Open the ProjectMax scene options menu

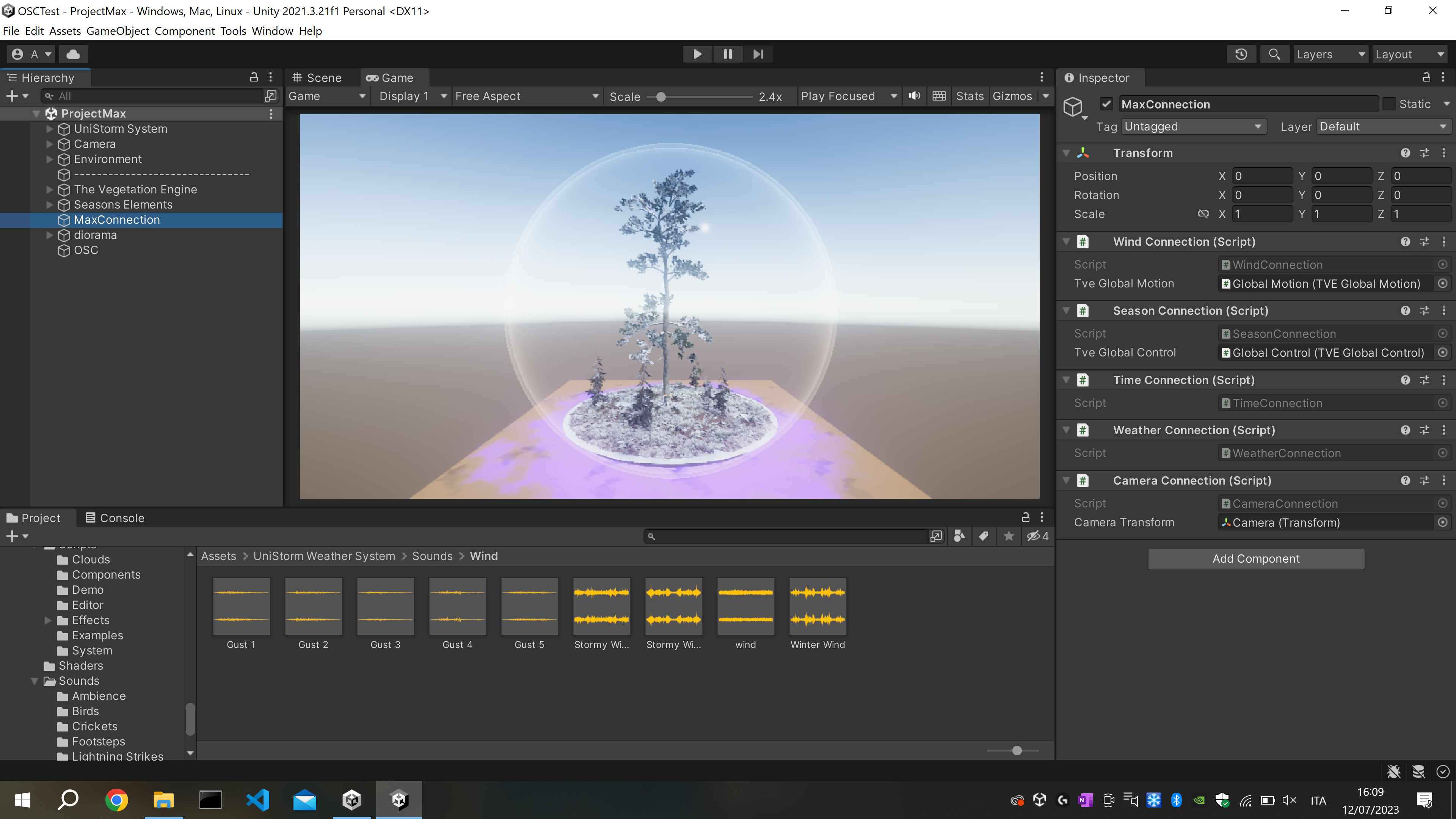(271, 114)
